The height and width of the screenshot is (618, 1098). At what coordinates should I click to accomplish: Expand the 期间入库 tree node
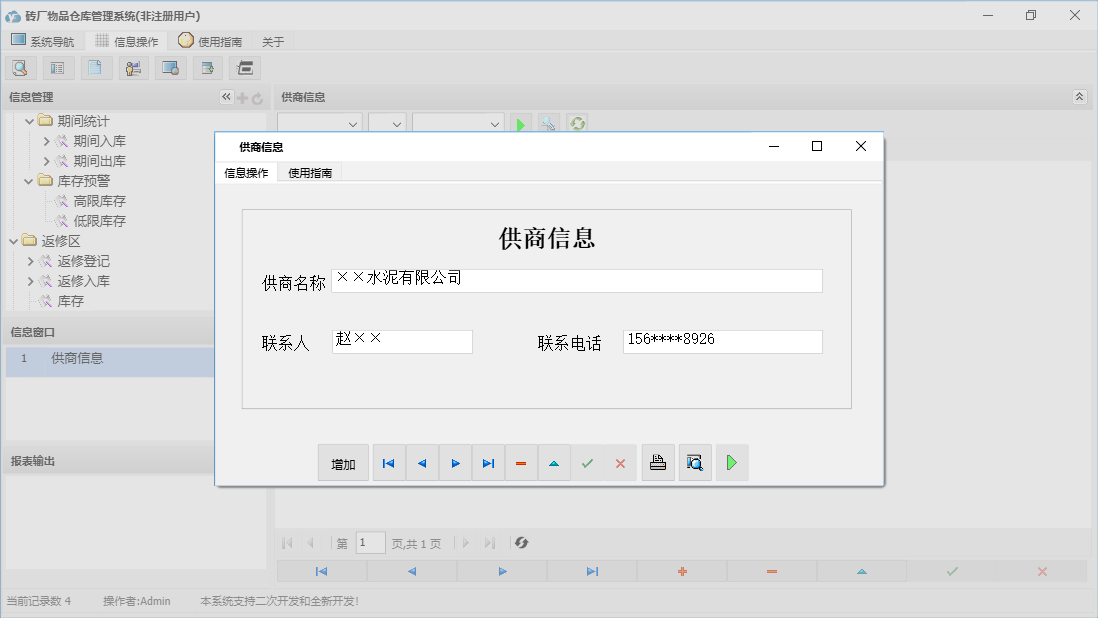click(45, 140)
